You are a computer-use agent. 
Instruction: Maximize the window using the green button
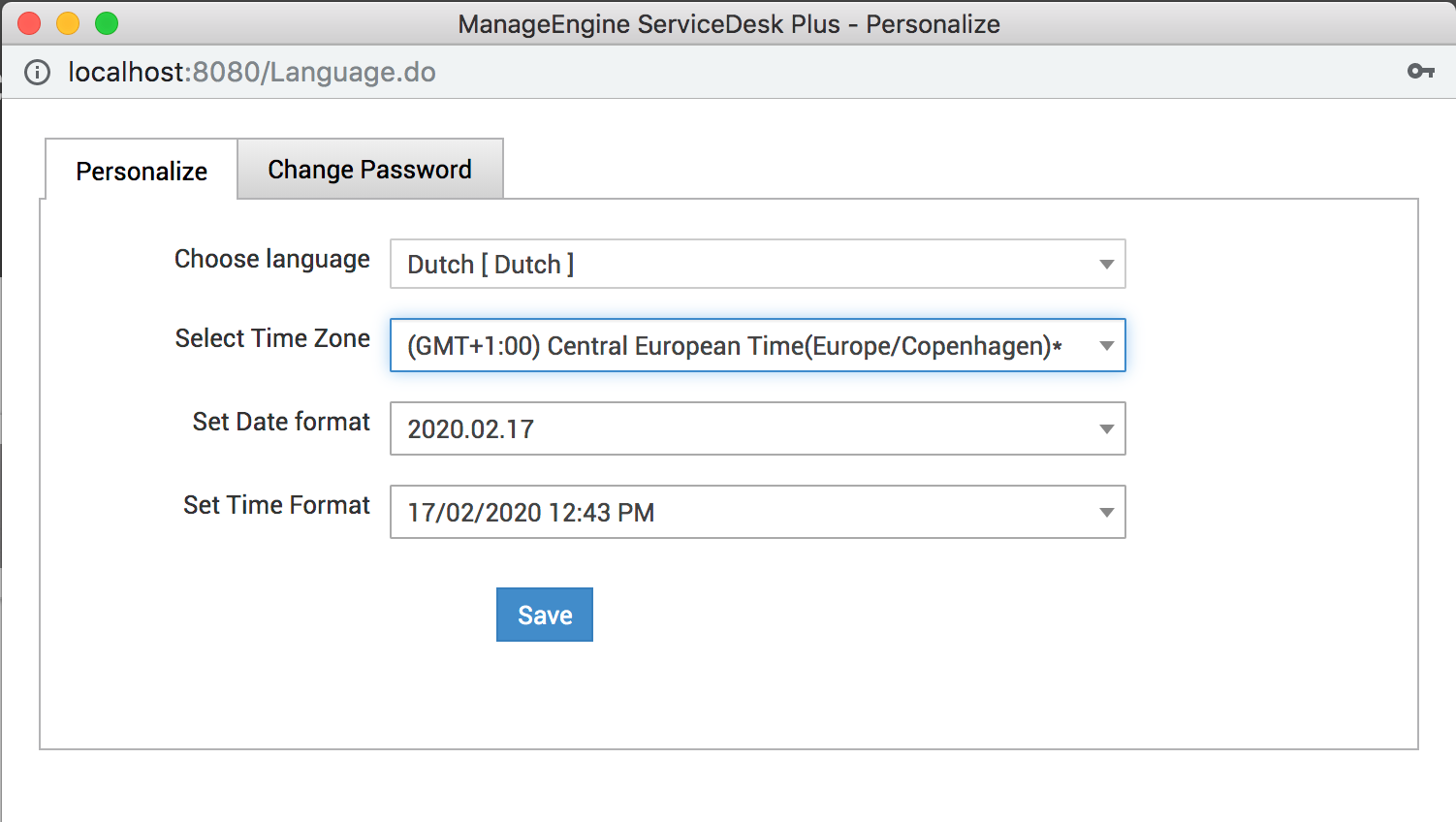pos(107,23)
